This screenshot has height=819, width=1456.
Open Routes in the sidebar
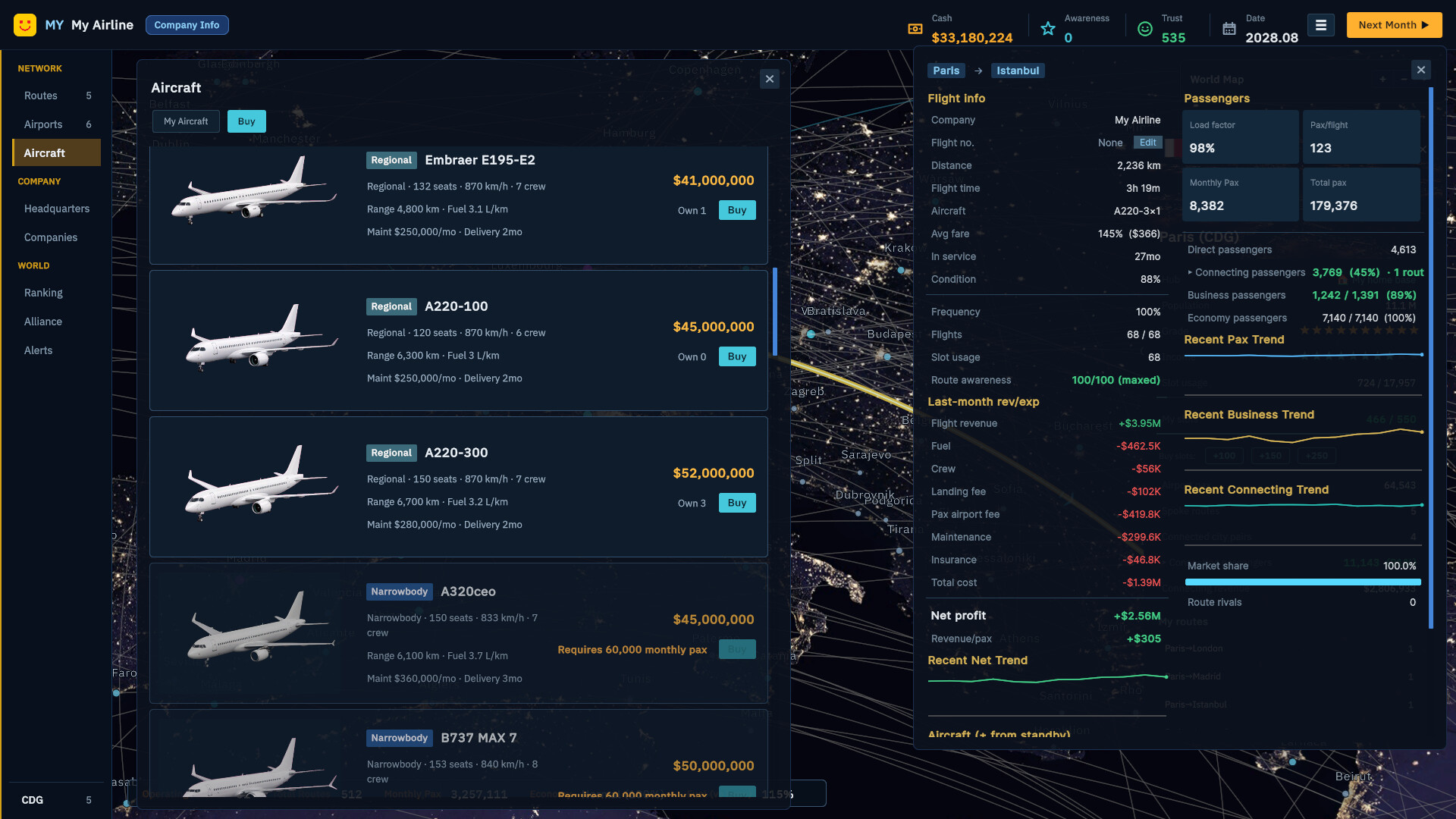(57, 96)
